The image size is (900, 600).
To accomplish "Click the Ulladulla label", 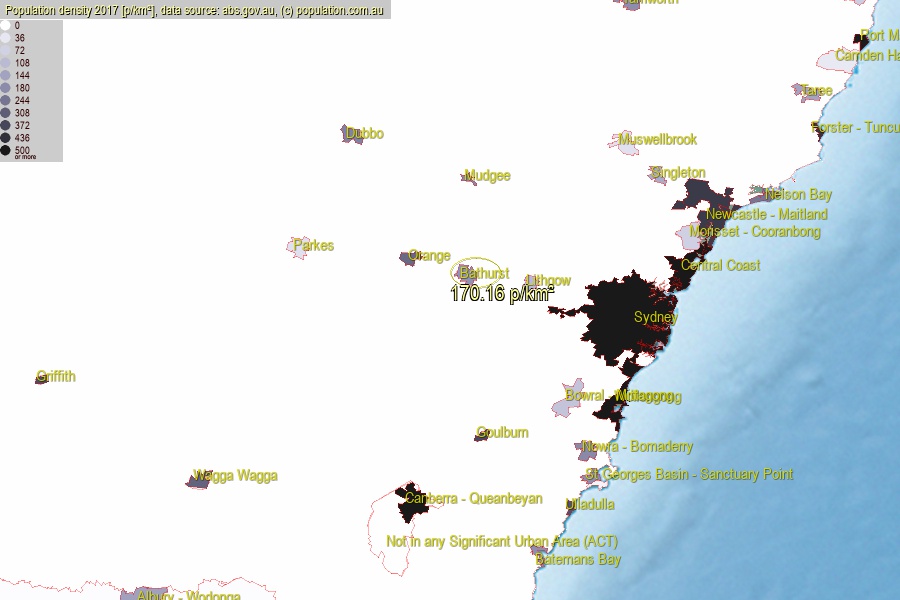I will (590, 505).
